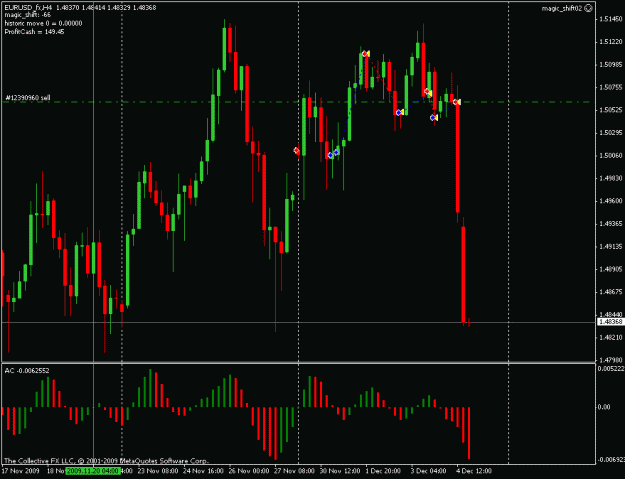Select the '#12390960 sell' order label
Image resolution: width=625 pixels, height=479 pixels.
click(28, 98)
